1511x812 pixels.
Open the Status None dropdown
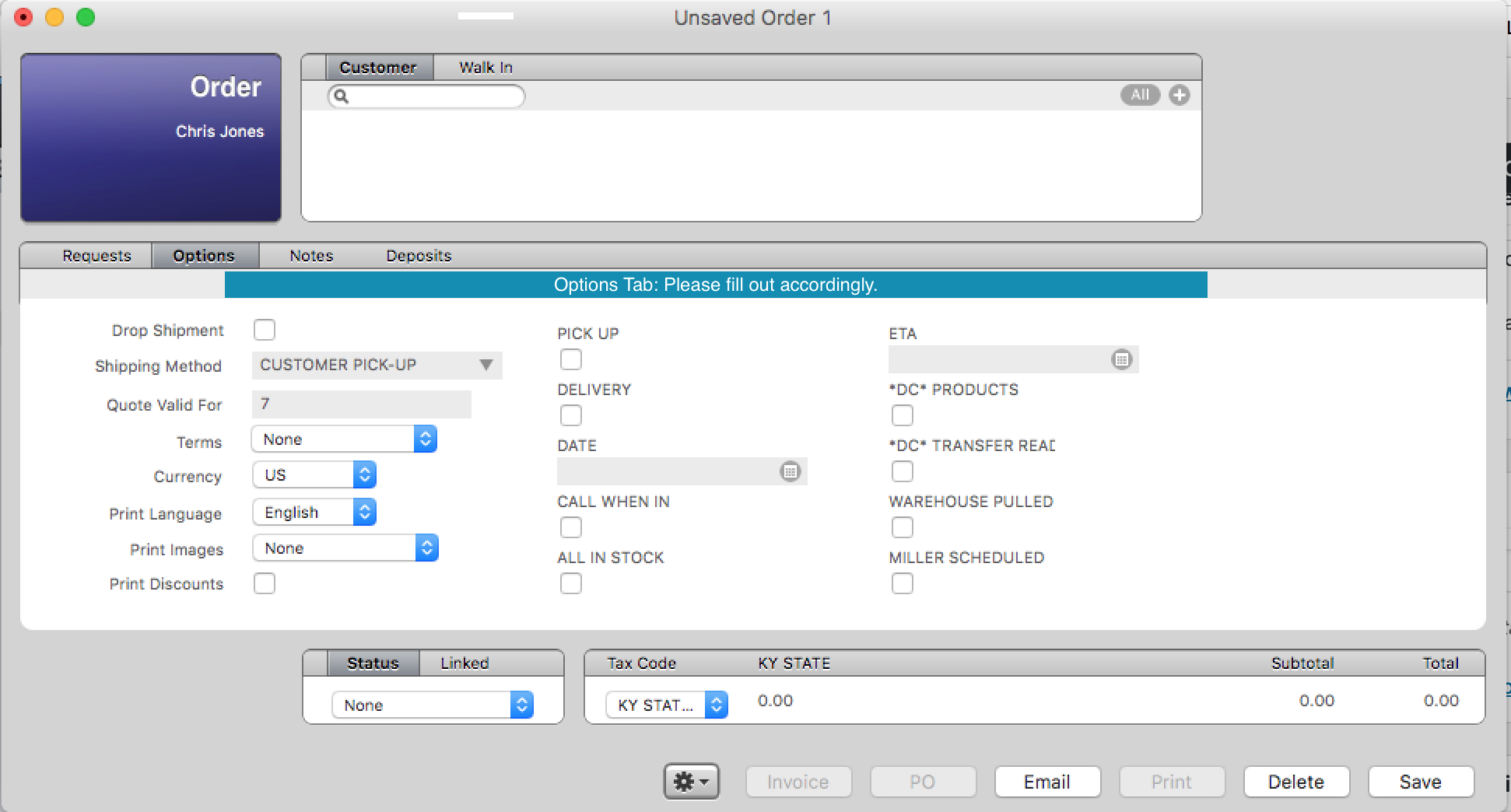coord(433,705)
